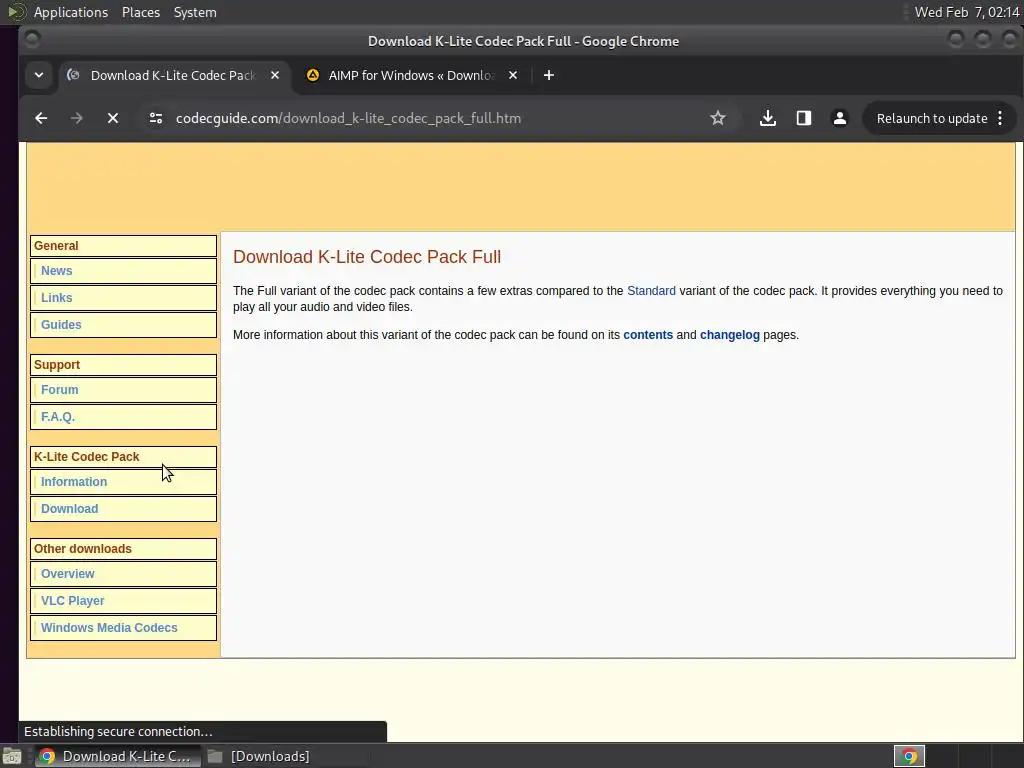The height and width of the screenshot is (768, 1024).
Task: Switch to Download K-Lite Codec Pack tab
Action: (172, 75)
